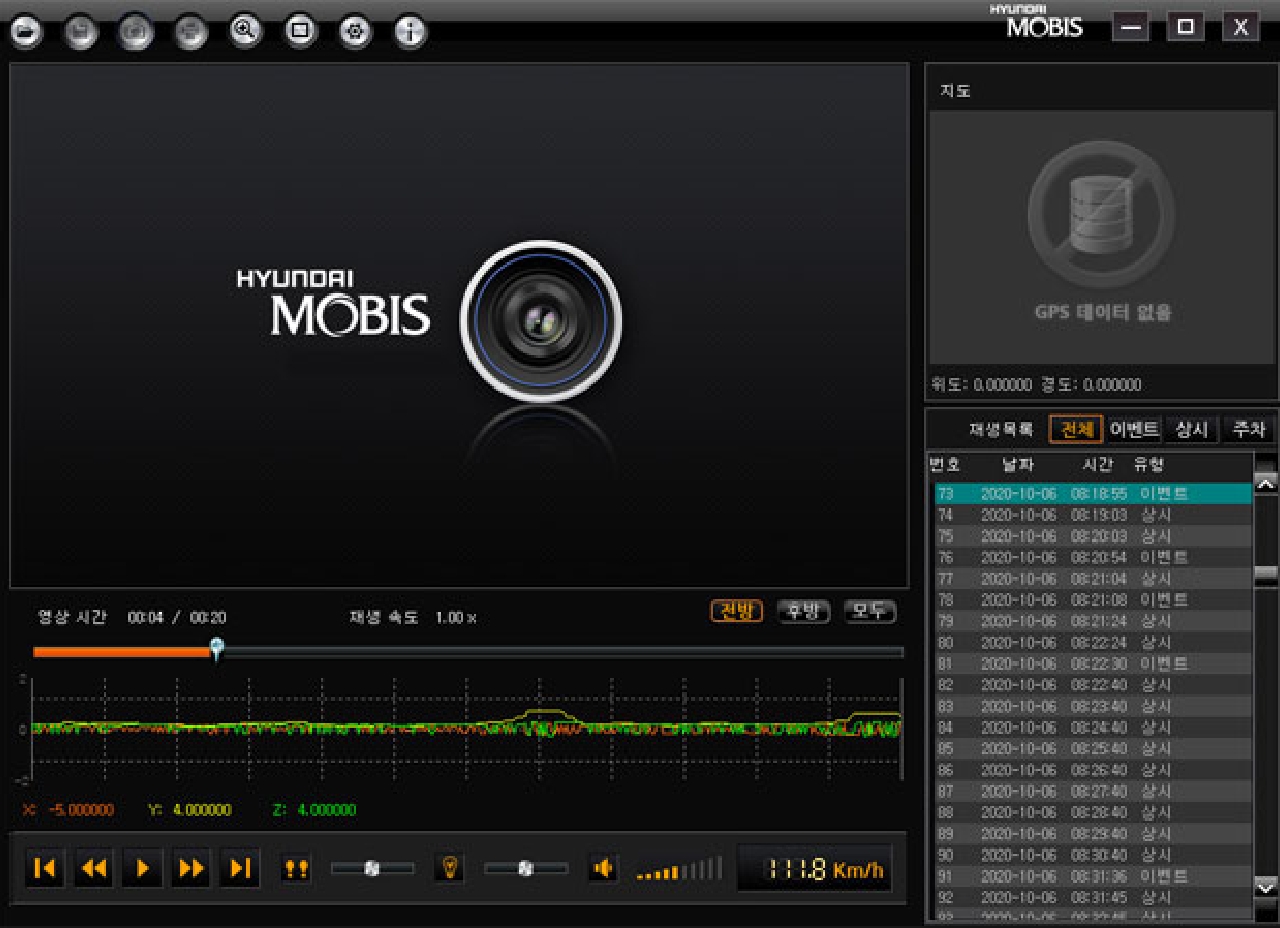Maximize the Mobis player window

tap(1186, 27)
